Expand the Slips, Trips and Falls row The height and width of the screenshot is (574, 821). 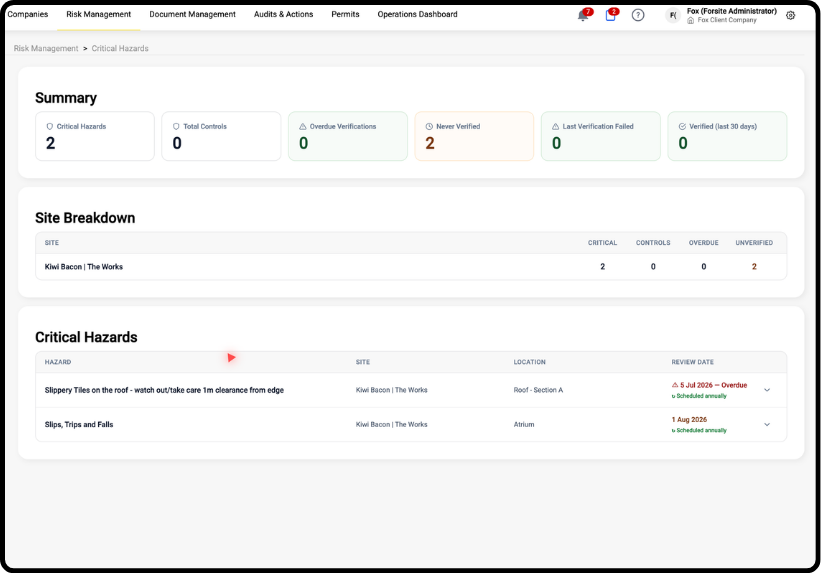coord(767,424)
